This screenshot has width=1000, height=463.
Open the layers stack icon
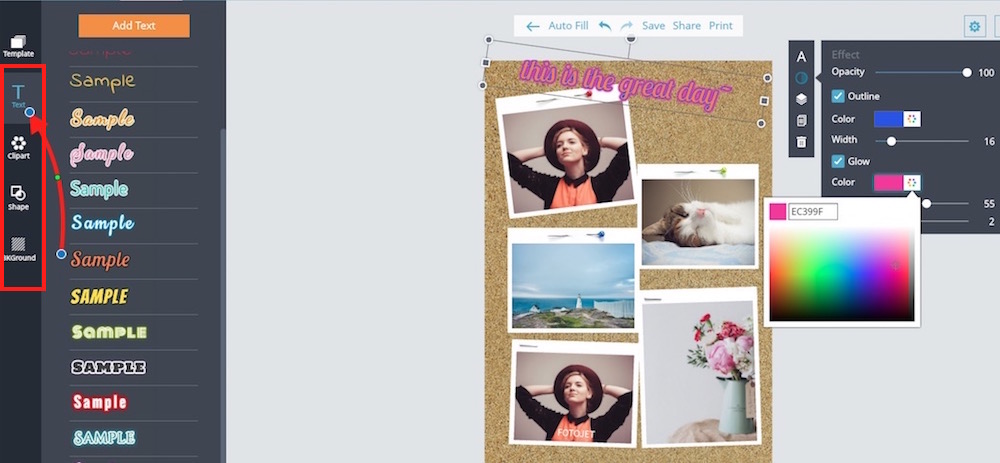pos(801,99)
